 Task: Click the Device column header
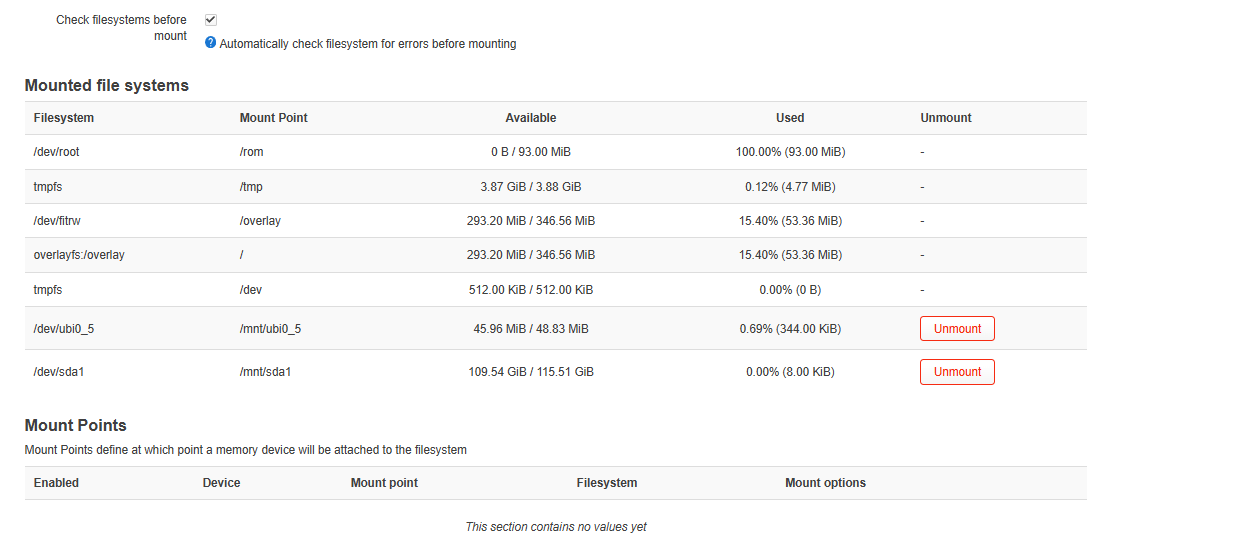tap(221, 483)
